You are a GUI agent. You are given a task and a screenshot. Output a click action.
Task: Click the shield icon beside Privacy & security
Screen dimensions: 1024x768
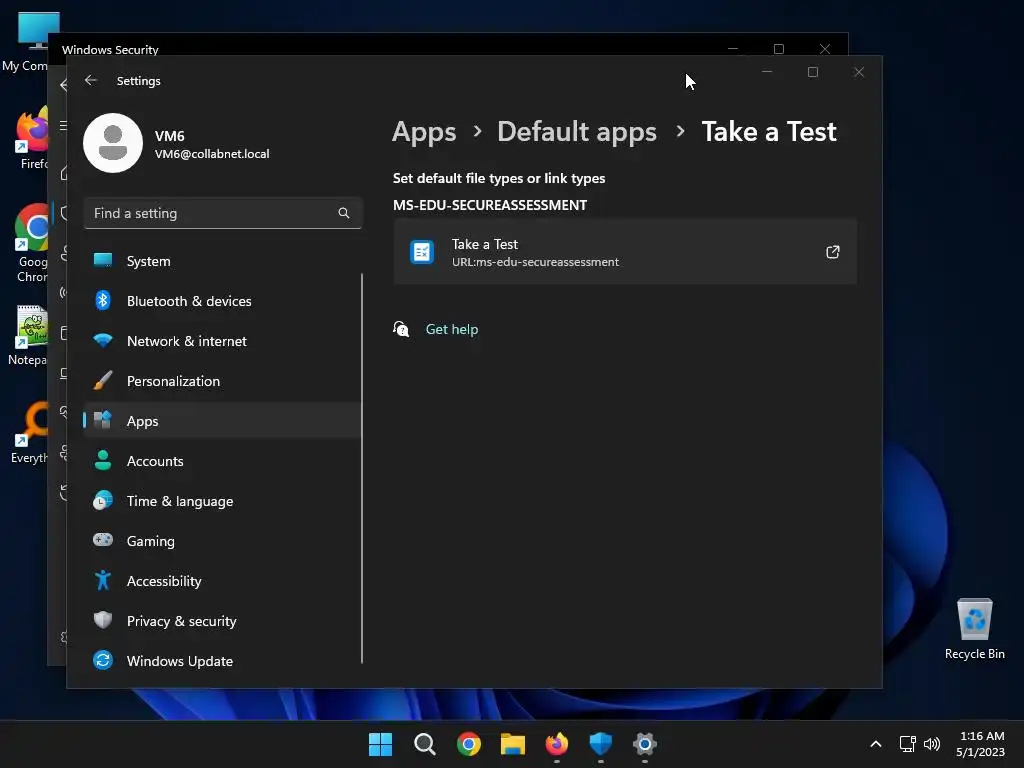[103, 620]
